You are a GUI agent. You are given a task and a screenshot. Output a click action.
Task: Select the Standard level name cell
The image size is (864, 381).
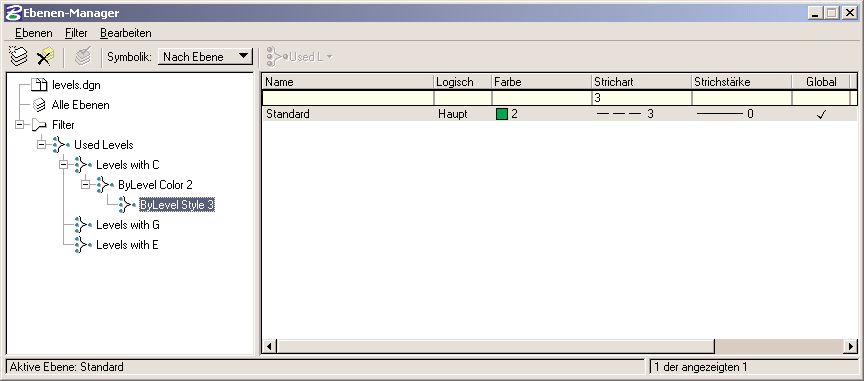348,114
